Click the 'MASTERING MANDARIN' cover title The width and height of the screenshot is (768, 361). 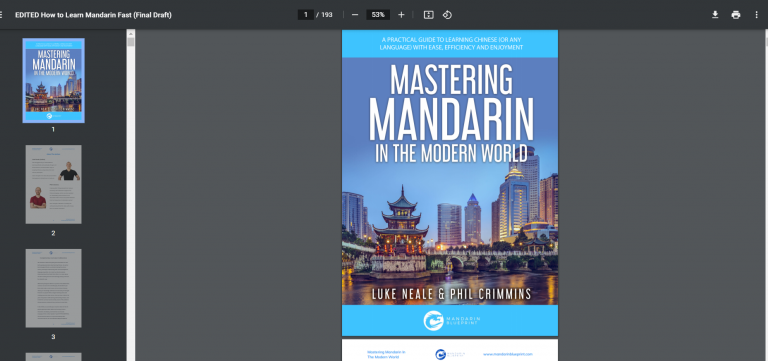tap(450, 103)
